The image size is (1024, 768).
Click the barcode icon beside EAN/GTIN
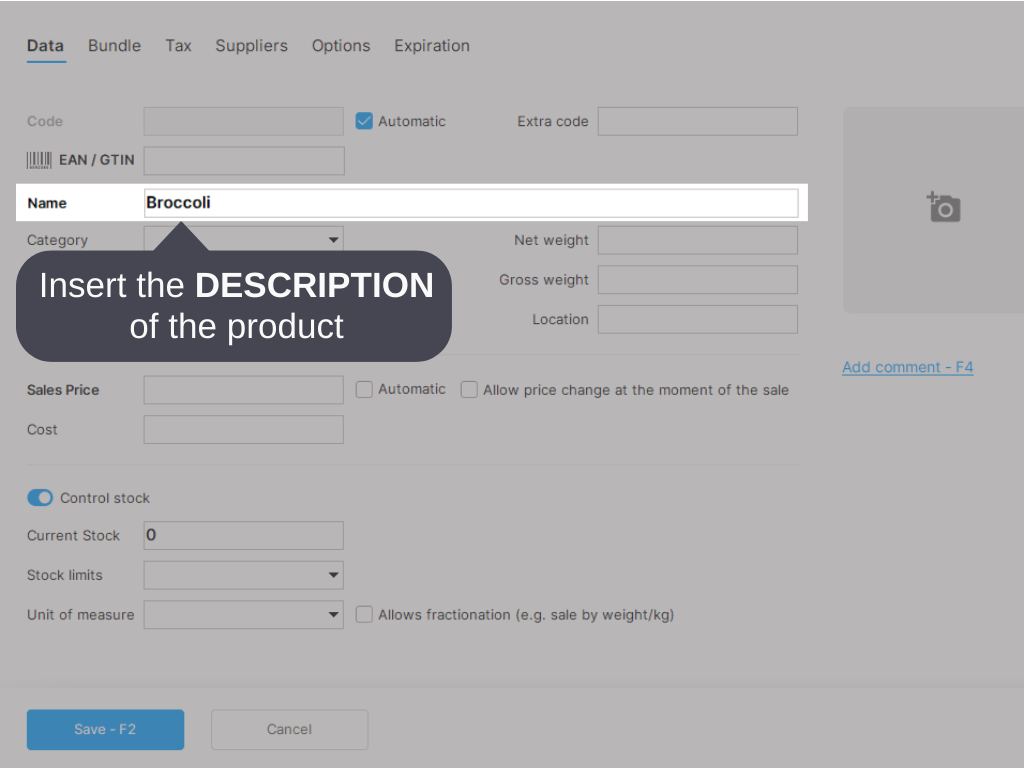(x=39, y=160)
